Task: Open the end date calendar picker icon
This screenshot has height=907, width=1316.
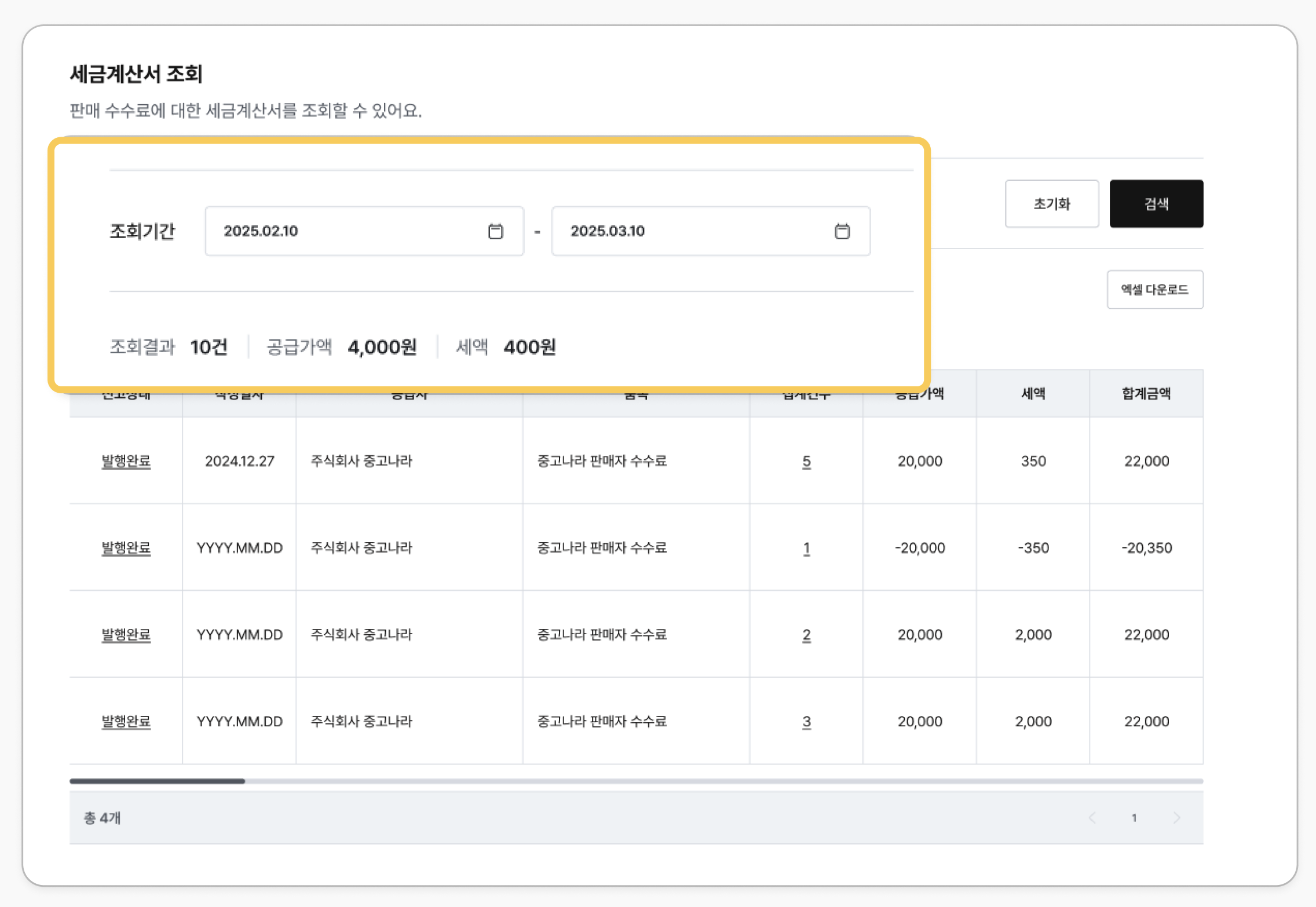Action: pyautogui.click(x=842, y=231)
